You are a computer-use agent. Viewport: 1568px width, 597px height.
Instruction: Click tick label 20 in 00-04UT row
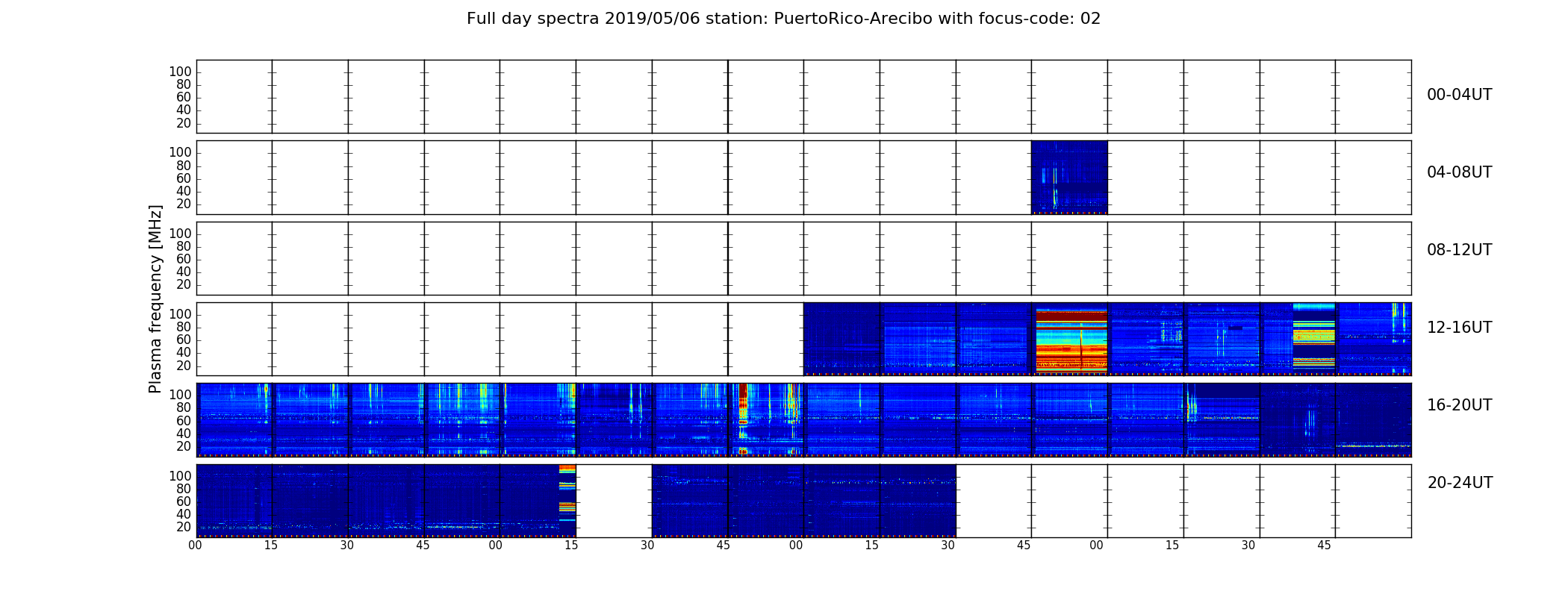184,124
